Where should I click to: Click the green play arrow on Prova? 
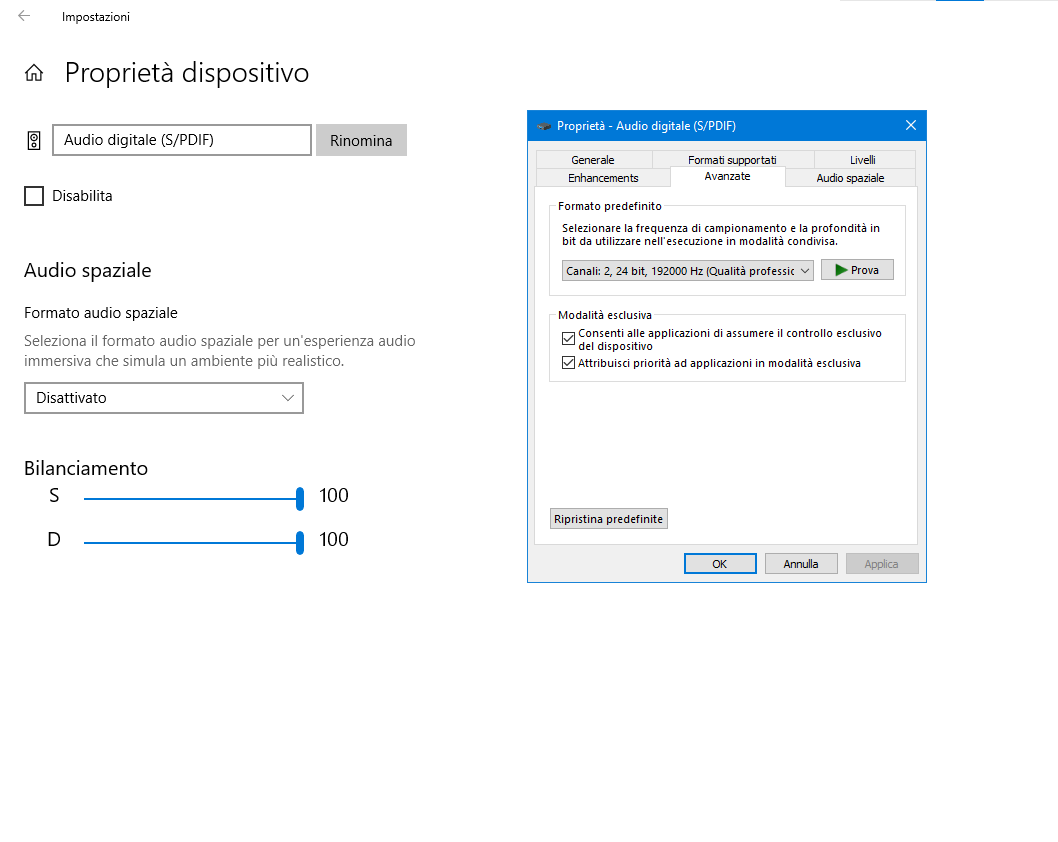pyautogui.click(x=841, y=270)
